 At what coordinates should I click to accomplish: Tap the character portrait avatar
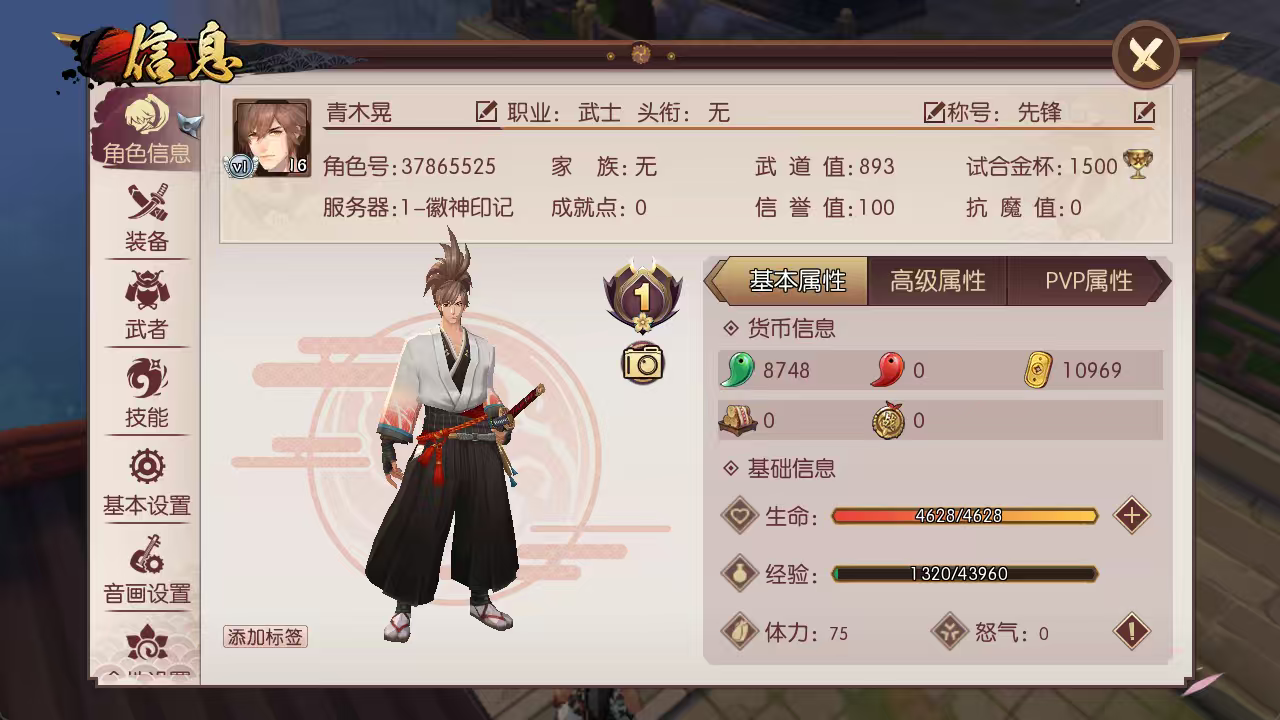272,138
